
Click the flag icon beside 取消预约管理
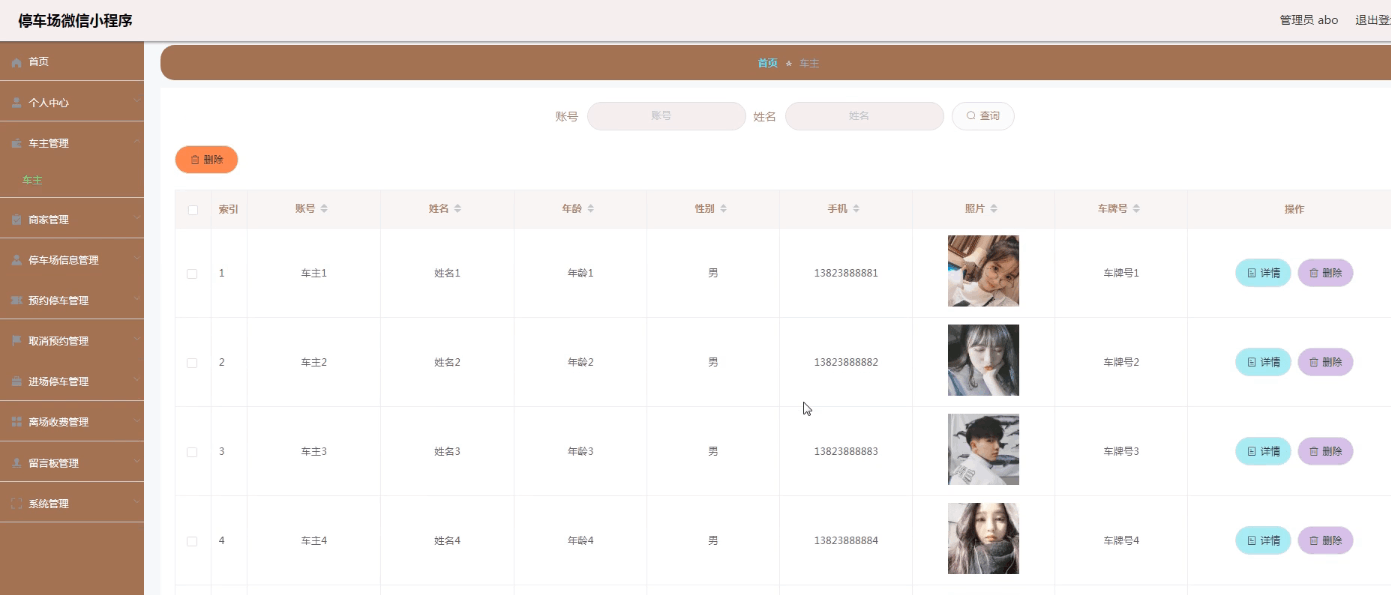point(16,341)
